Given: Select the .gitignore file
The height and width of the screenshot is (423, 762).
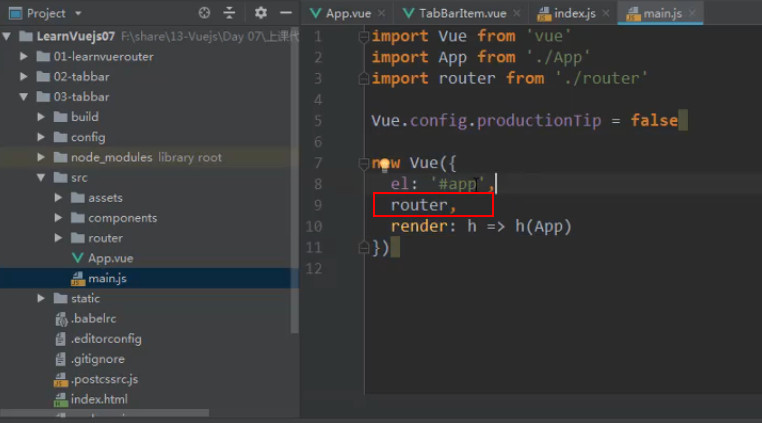Looking at the screenshot, I should pos(98,359).
